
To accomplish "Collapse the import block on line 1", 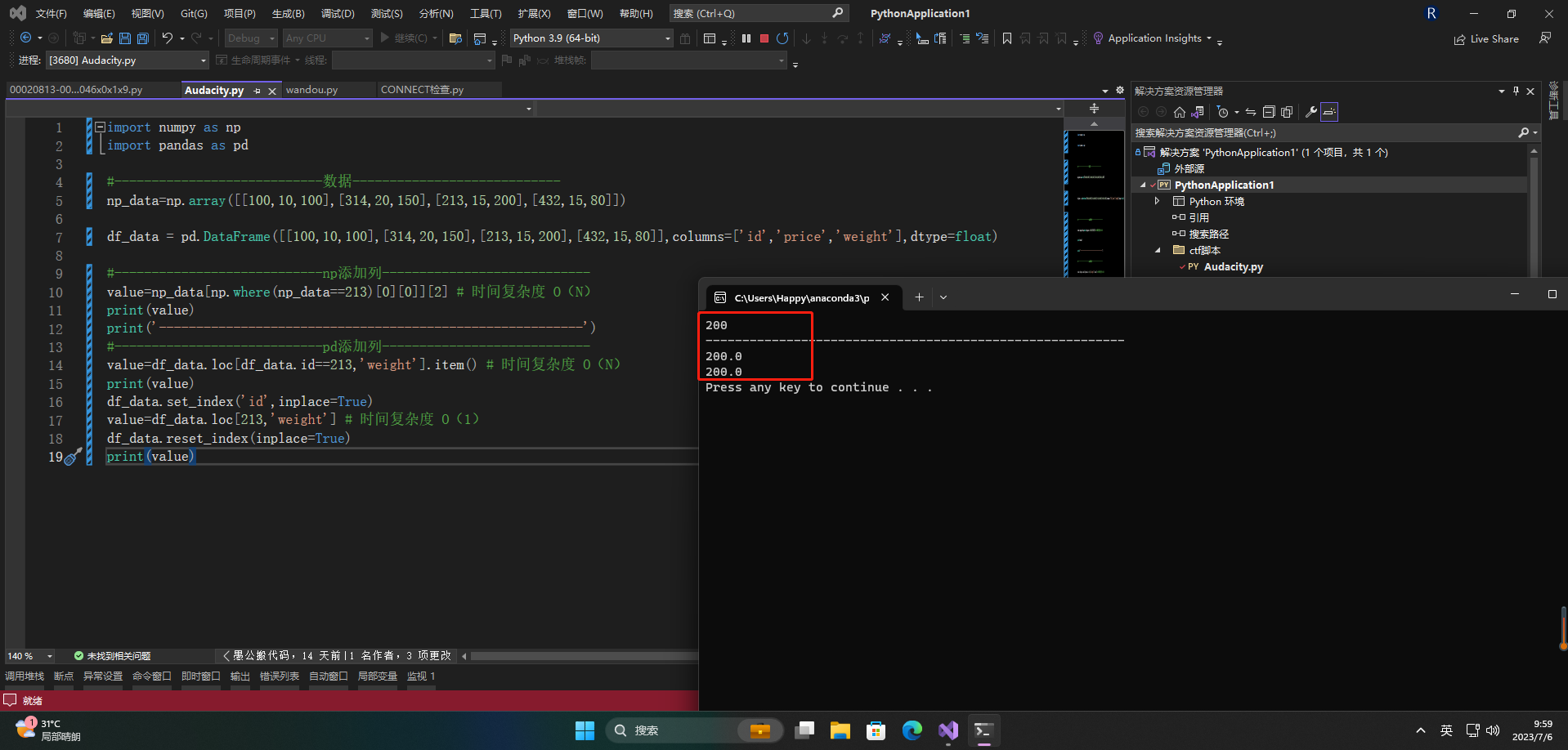I will click(x=100, y=127).
